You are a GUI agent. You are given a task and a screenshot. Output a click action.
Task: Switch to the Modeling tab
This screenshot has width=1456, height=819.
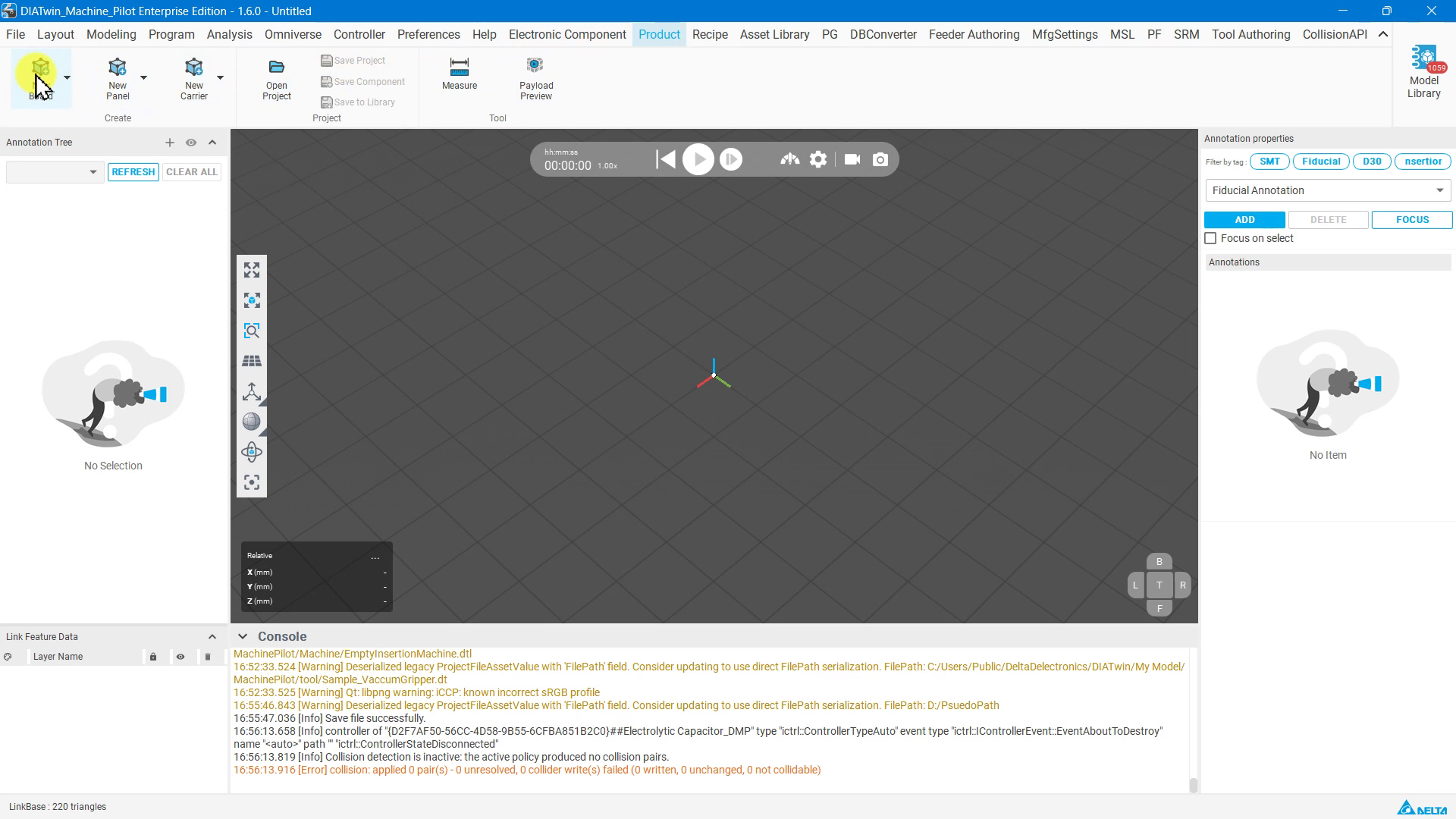click(x=111, y=34)
